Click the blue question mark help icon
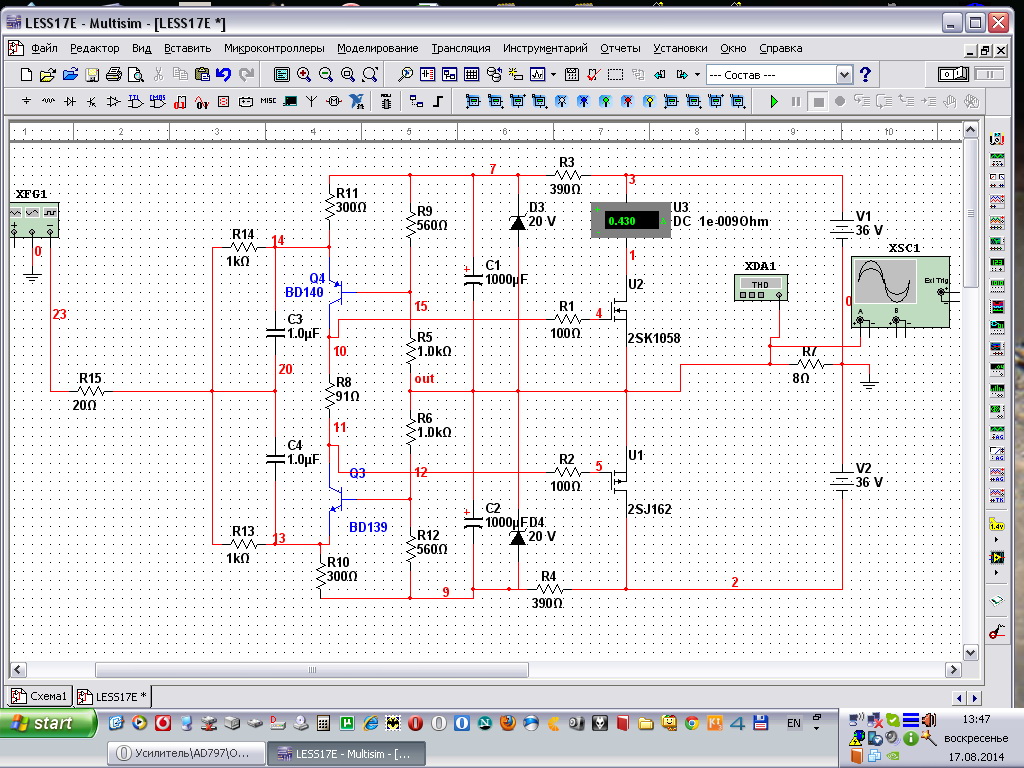The width and height of the screenshot is (1024, 768). (866, 75)
